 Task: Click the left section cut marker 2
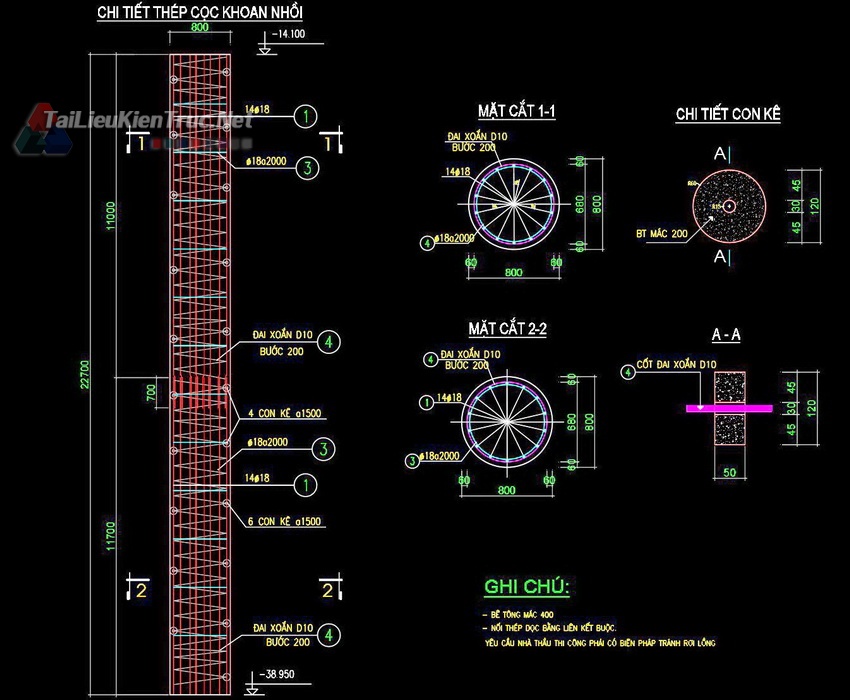coord(140,590)
